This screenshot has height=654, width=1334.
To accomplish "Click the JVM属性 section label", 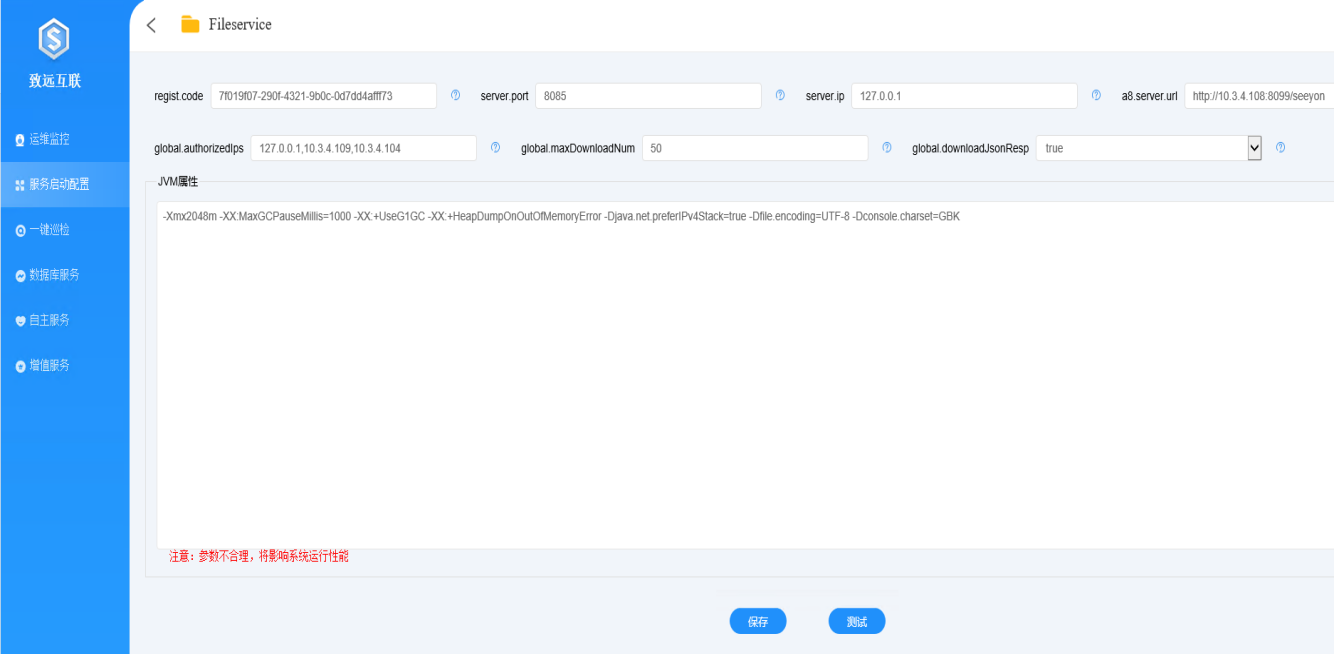I will (x=178, y=182).
